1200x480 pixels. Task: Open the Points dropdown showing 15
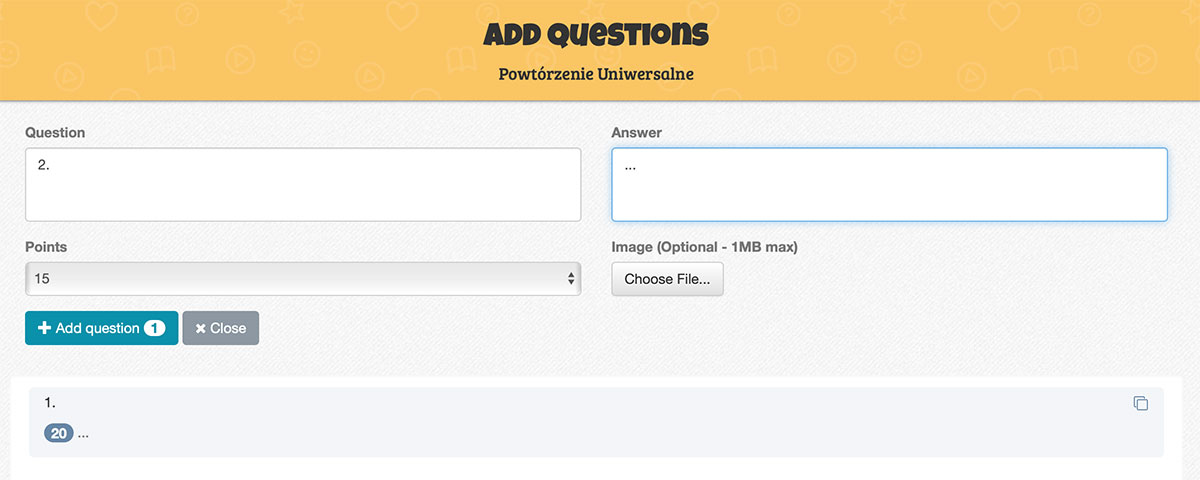click(302, 279)
